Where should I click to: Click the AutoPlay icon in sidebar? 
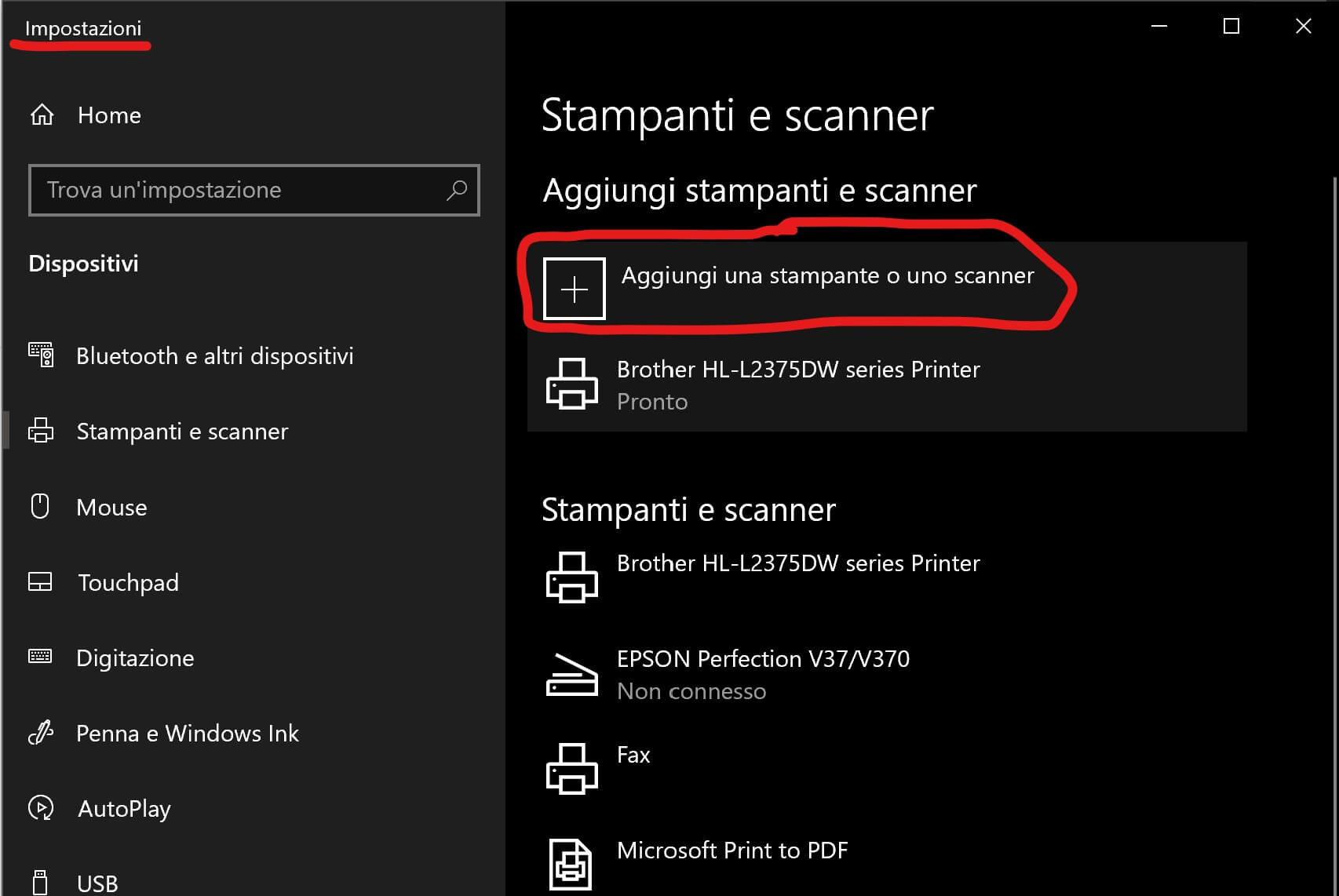click(41, 808)
